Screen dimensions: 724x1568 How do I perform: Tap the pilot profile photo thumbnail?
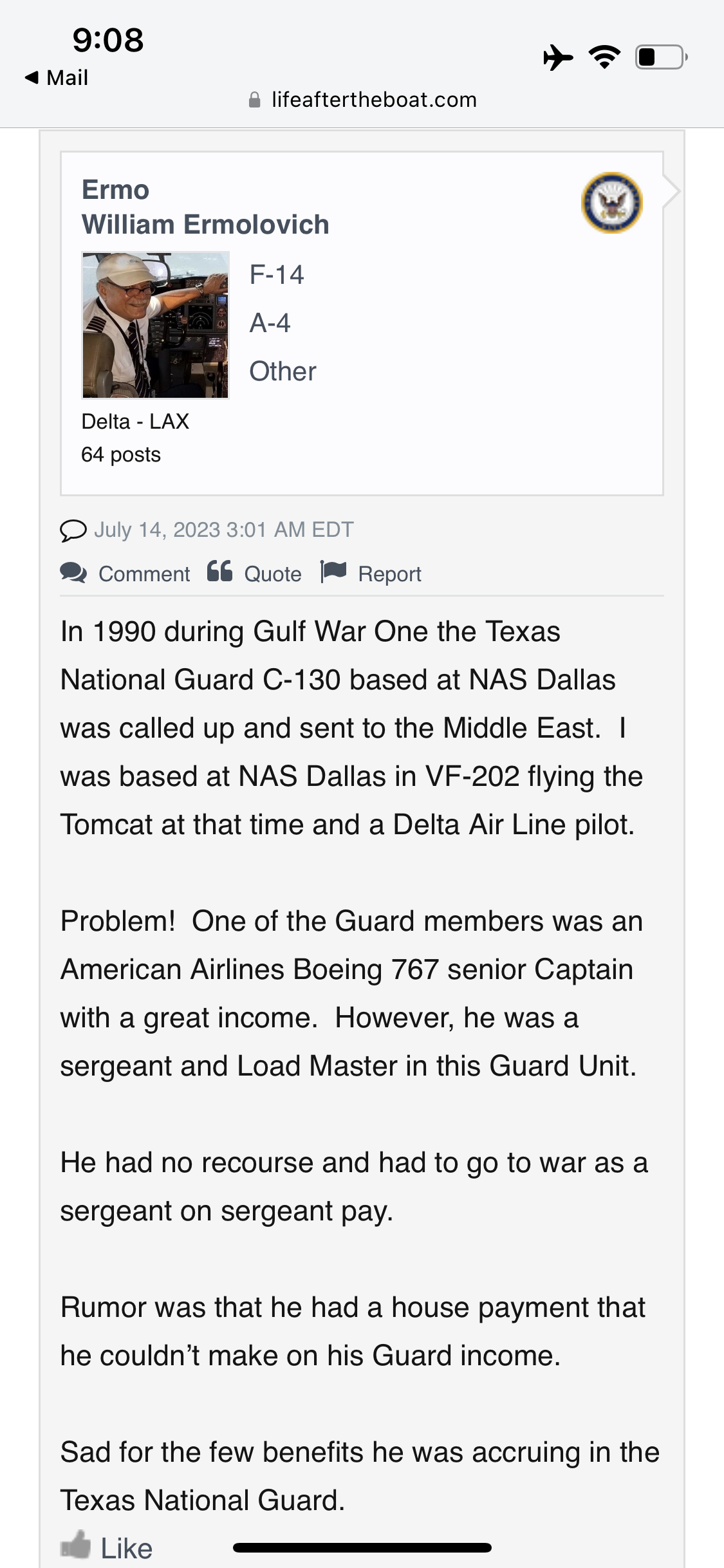point(156,326)
